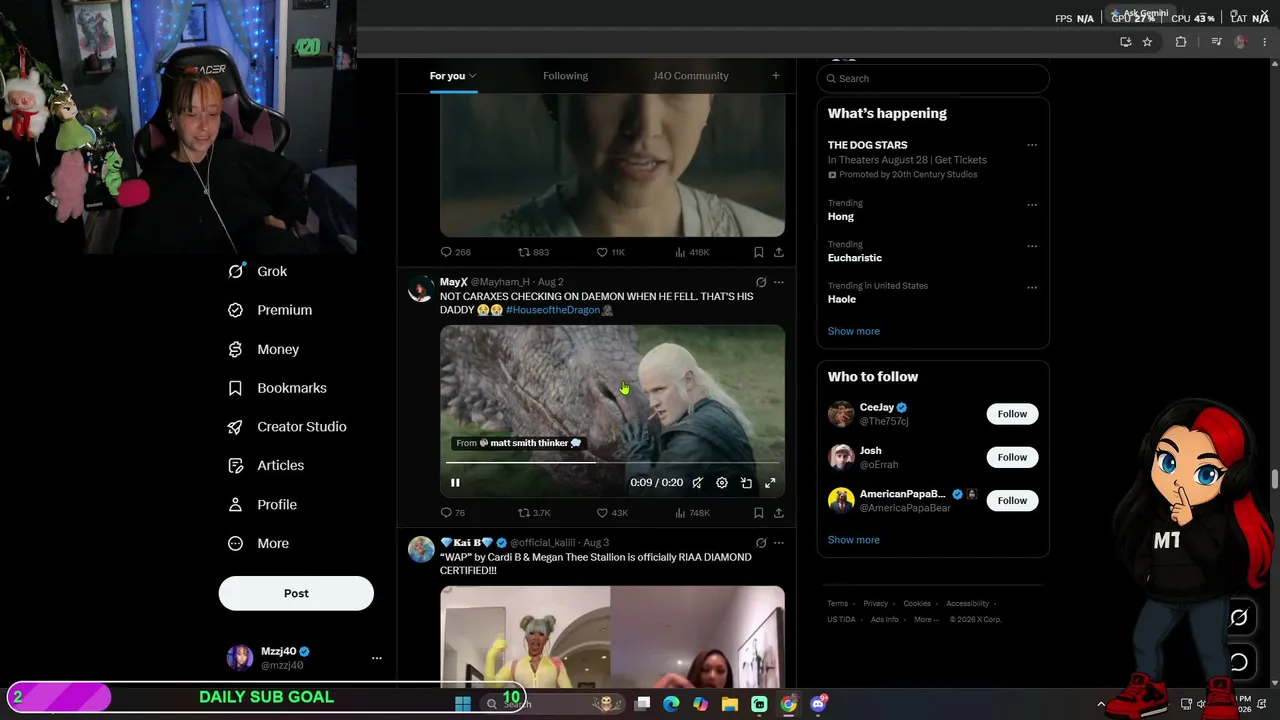
Task: Open Chrome from the taskbar
Action: coord(789,704)
